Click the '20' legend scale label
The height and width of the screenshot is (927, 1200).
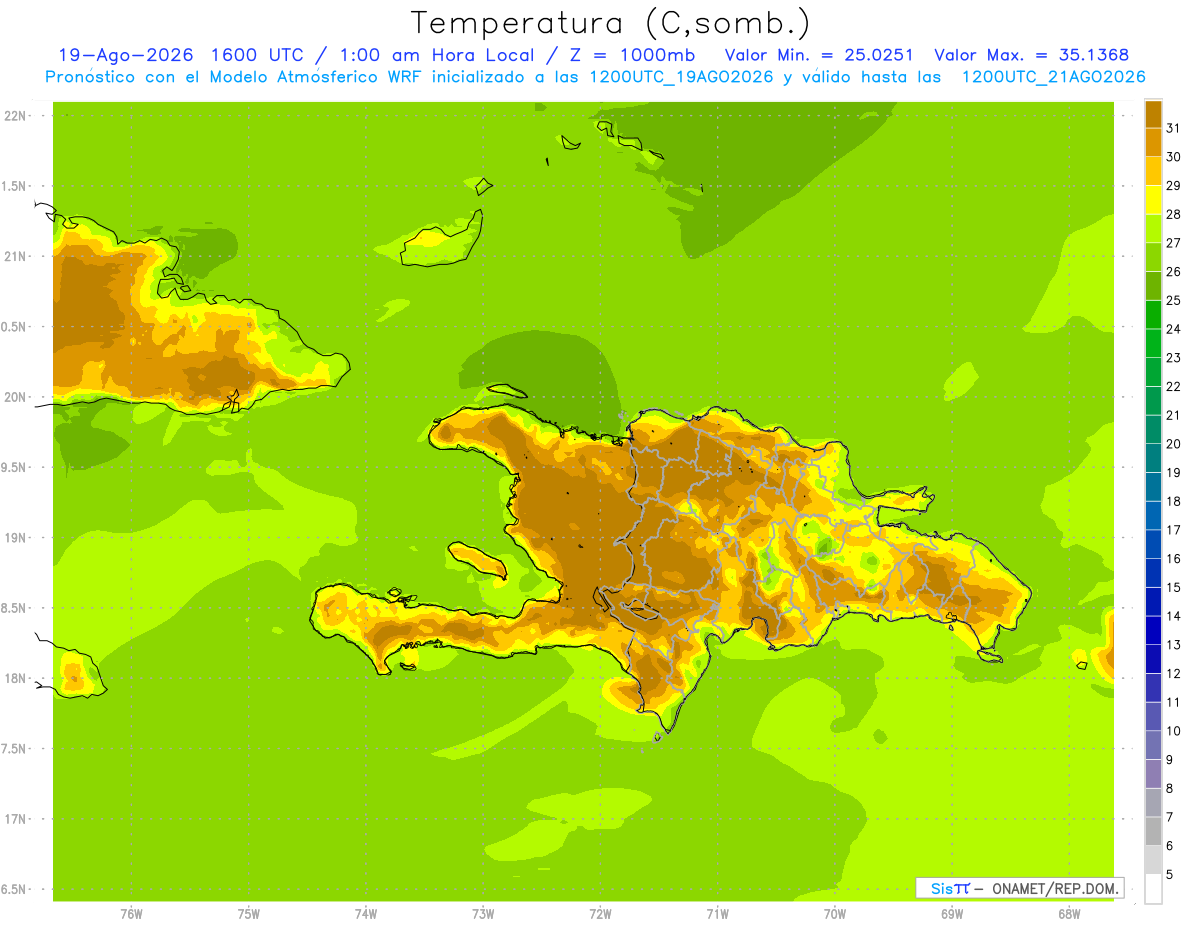point(1173,444)
